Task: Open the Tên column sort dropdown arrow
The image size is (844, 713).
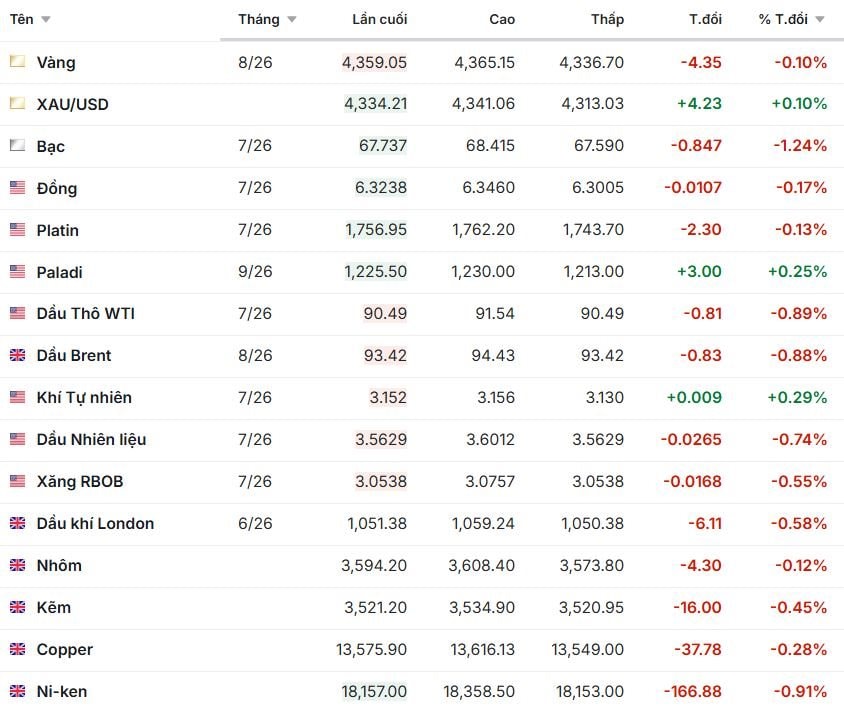Action: (x=46, y=20)
